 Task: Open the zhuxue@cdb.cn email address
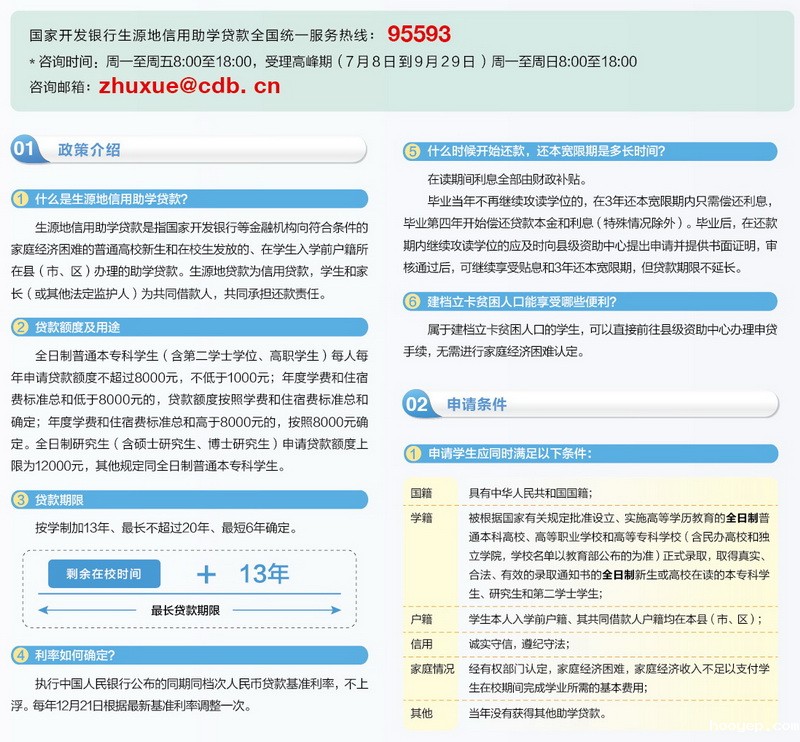[189, 86]
